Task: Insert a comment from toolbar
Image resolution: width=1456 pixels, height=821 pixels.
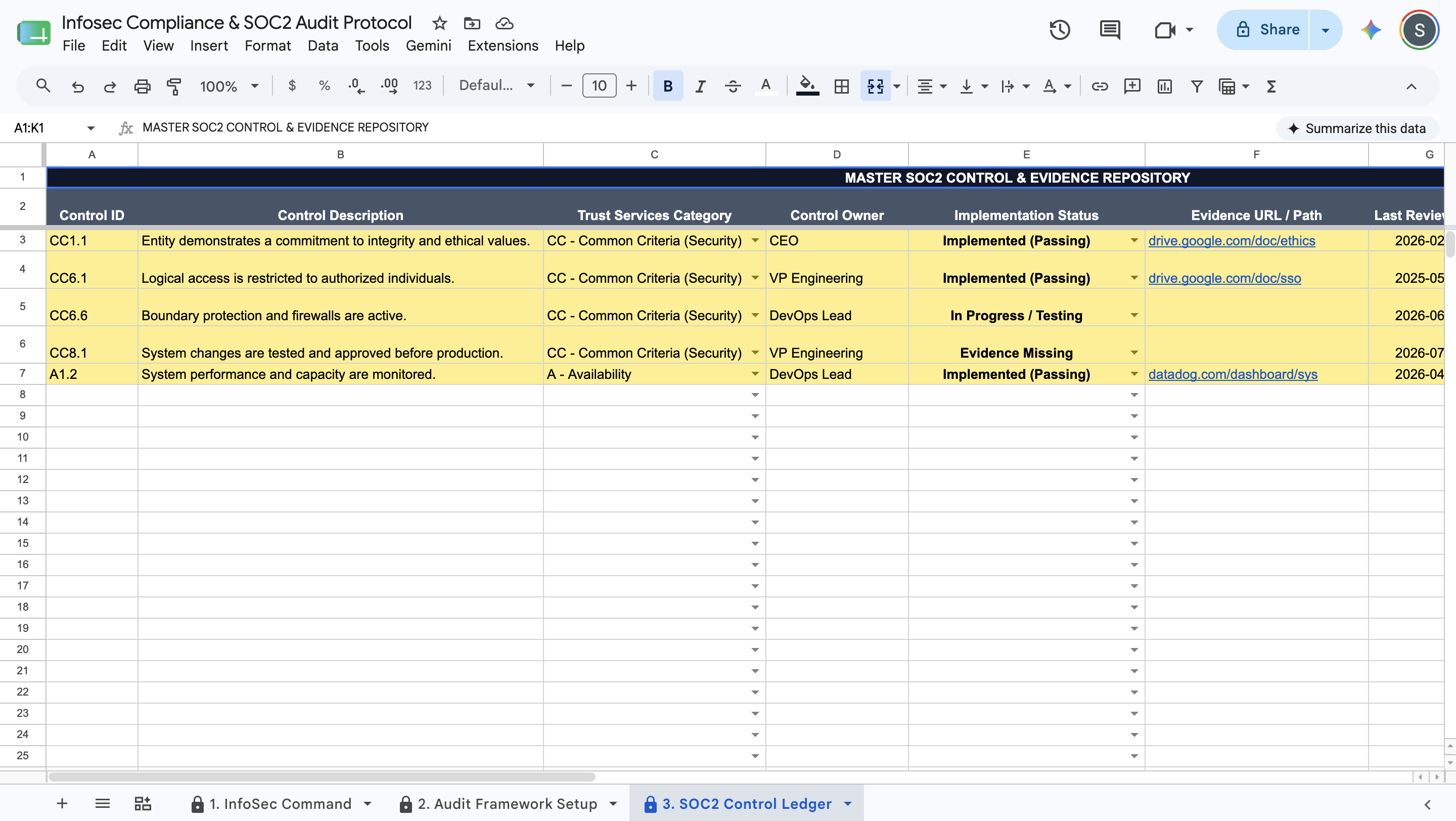Action: [x=1132, y=86]
